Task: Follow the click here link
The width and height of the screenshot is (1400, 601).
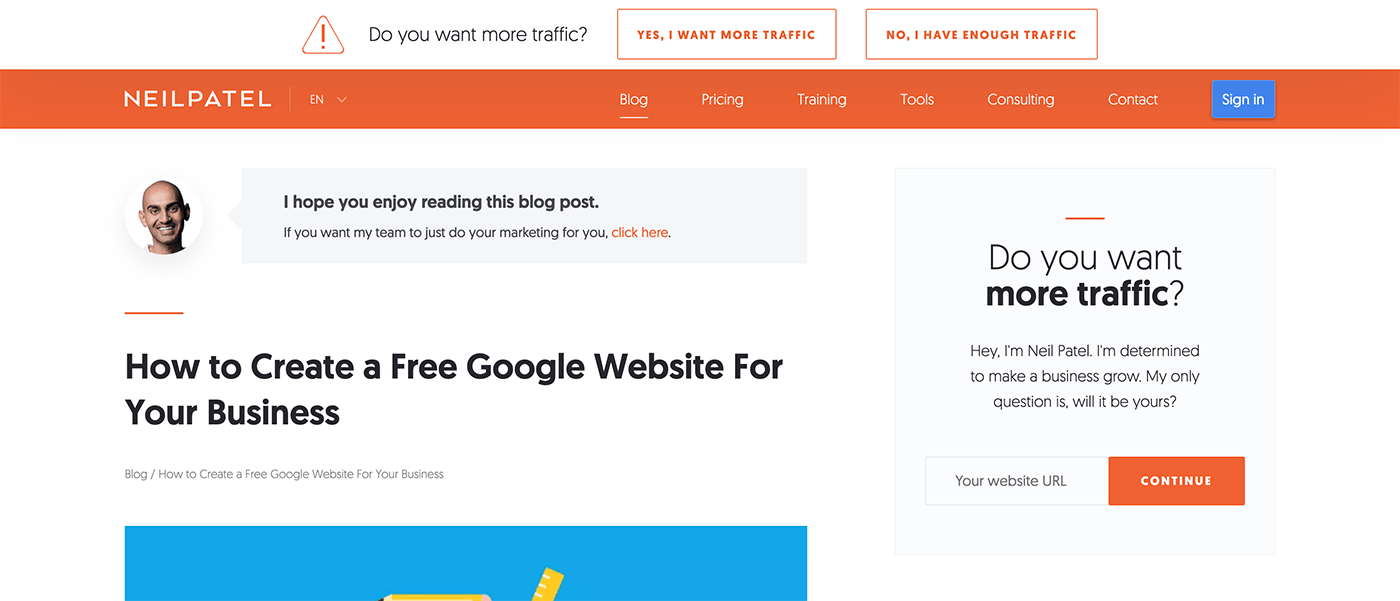Action: pyautogui.click(x=639, y=232)
